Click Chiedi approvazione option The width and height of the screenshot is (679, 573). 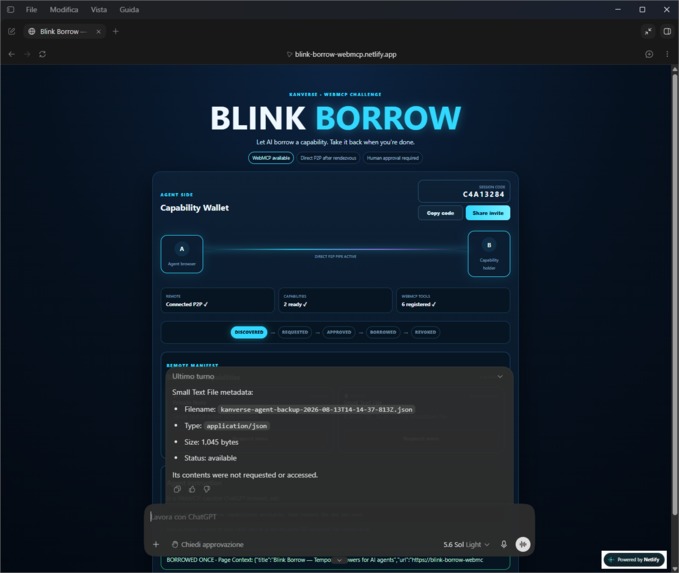(x=207, y=544)
